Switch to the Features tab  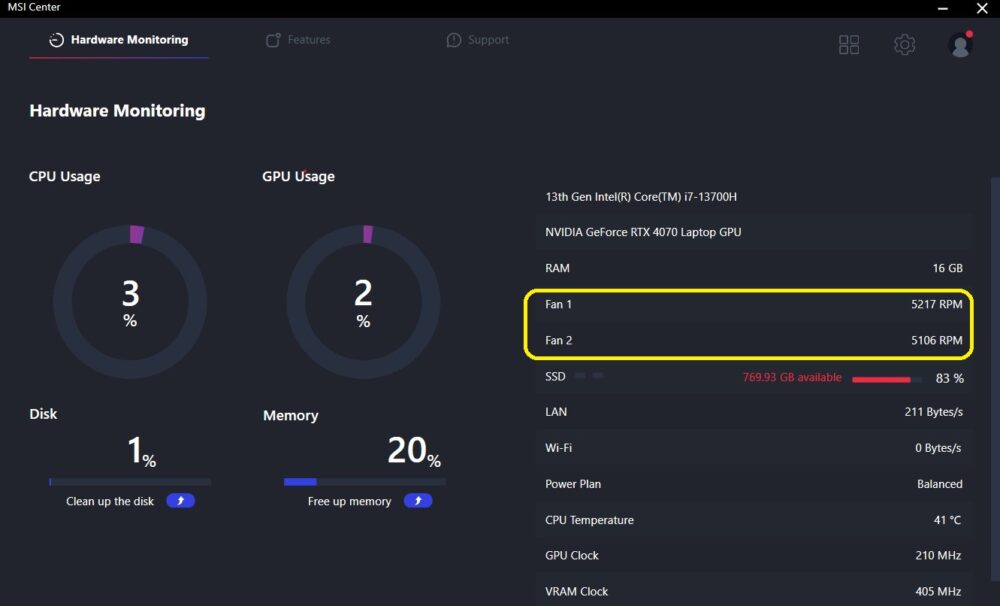point(308,40)
